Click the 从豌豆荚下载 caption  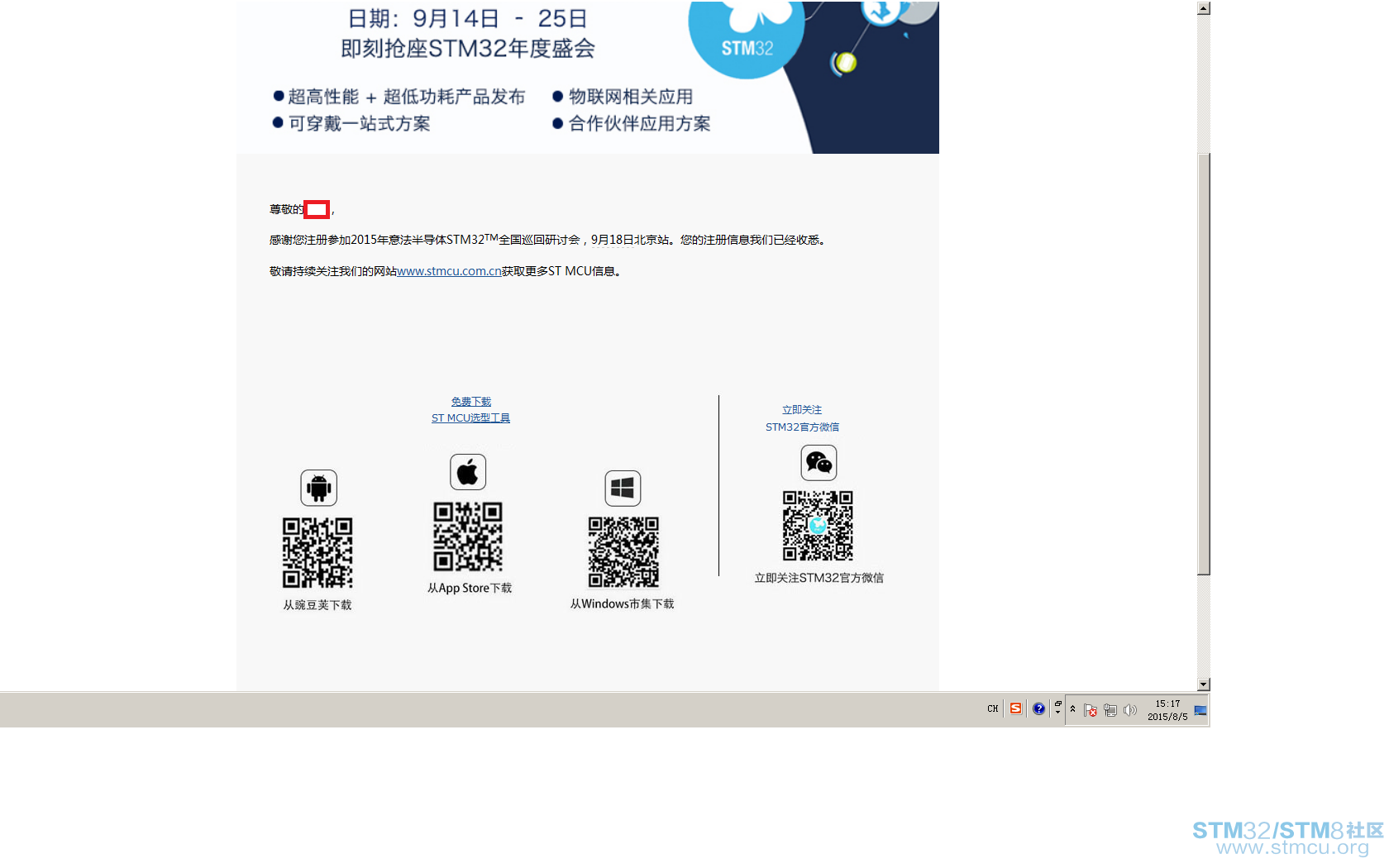click(317, 605)
